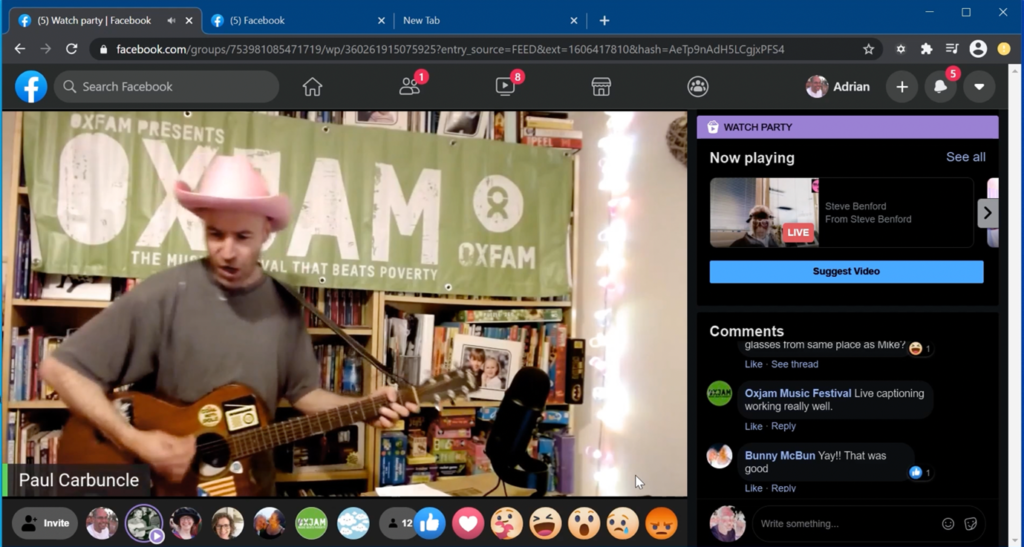The width and height of the screenshot is (1024, 547).
Task: Open Friends icon in top navigation
Action: [409, 87]
